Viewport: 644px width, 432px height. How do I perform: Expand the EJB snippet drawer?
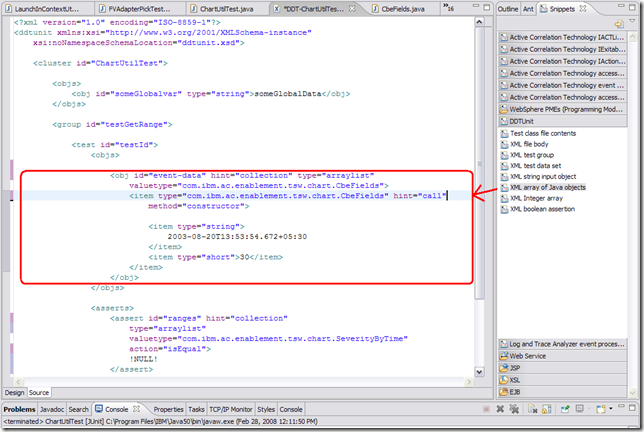click(x=562, y=391)
